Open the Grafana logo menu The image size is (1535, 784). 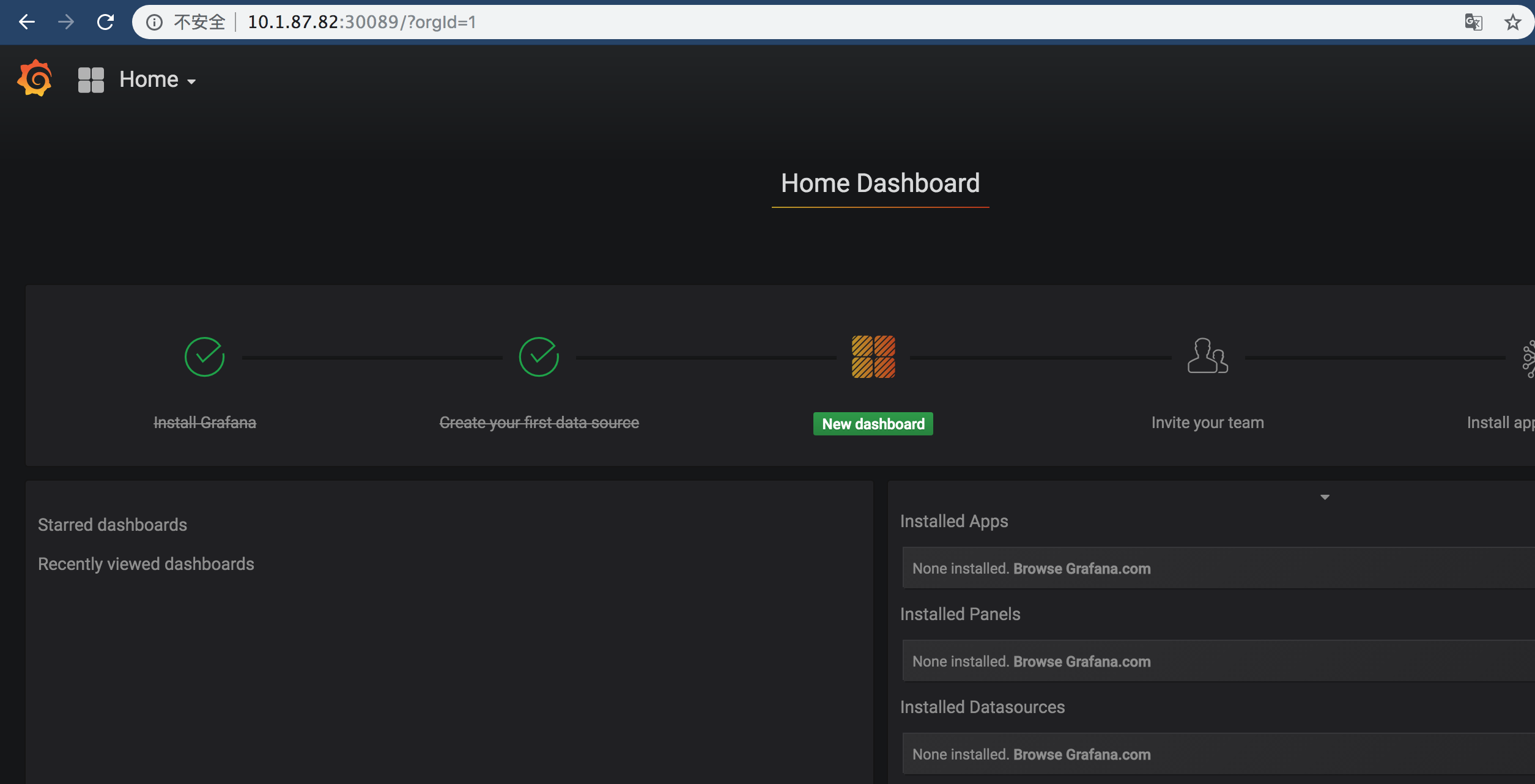pos(34,78)
